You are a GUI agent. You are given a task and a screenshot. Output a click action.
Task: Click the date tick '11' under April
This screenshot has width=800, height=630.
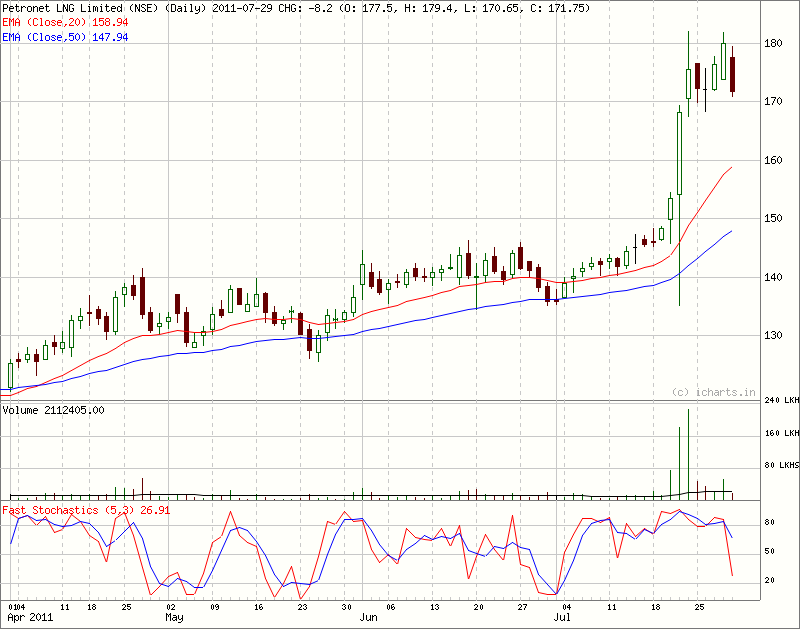pyautogui.click(x=65, y=607)
